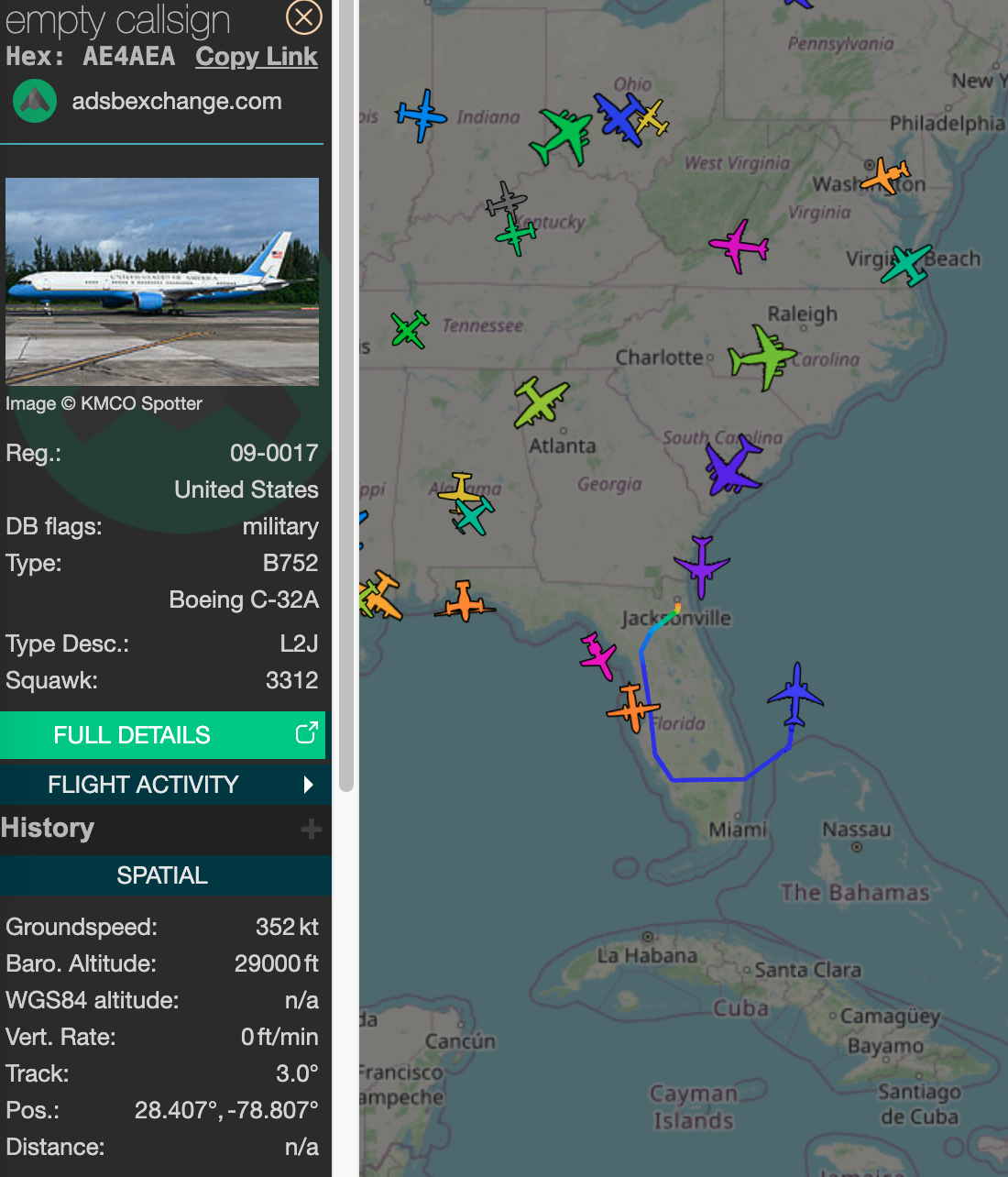Click the registration 09-0017 value
The width and height of the screenshot is (1008, 1177).
click(274, 453)
